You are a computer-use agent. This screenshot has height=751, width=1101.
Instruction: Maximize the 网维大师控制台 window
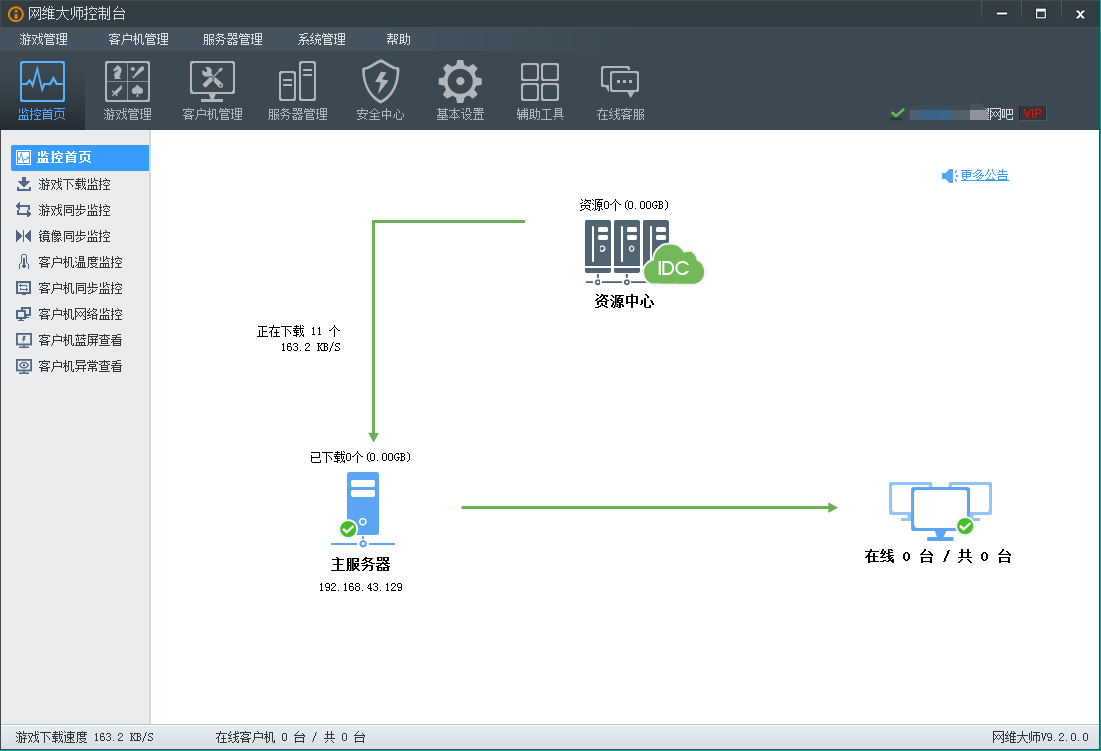point(1041,13)
